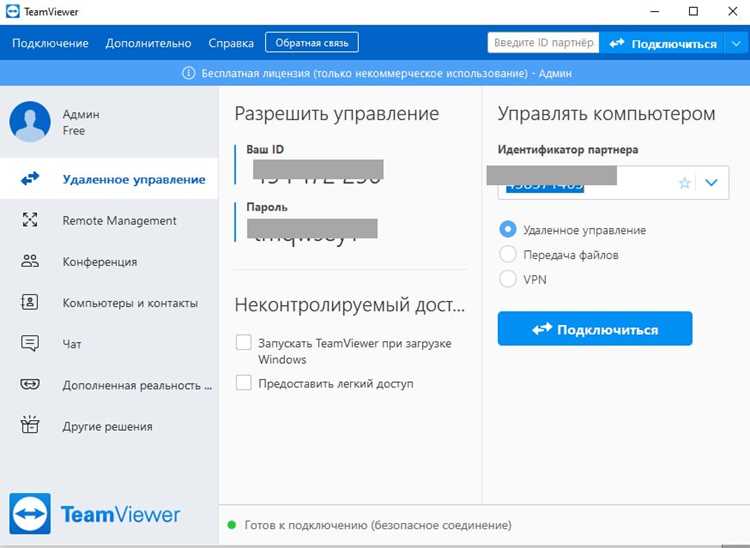The image size is (750, 548).
Task: Click the Ваш ID value
Action: [318, 172]
